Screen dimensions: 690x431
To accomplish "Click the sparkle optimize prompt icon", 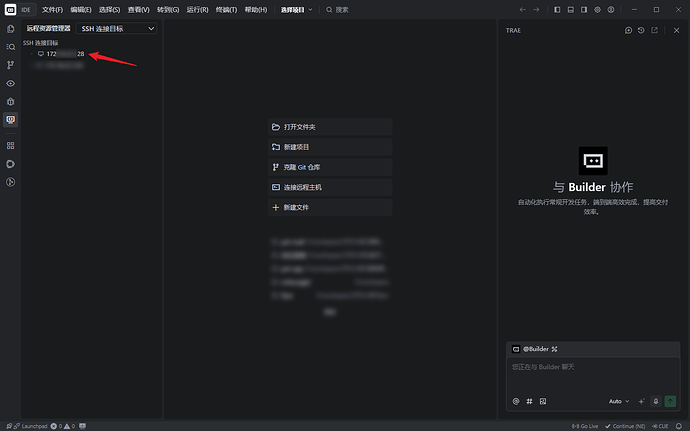I will [x=642, y=401].
